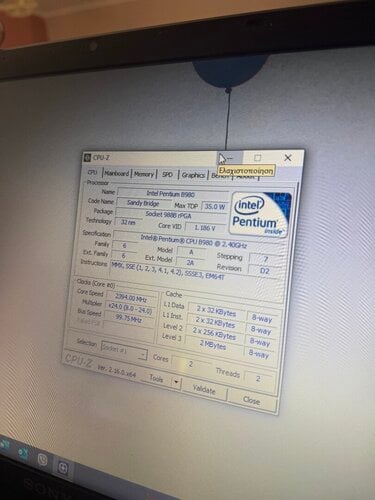This screenshot has height=500, width=375.
Task: Select the CPU tab
Action: tap(92, 173)
